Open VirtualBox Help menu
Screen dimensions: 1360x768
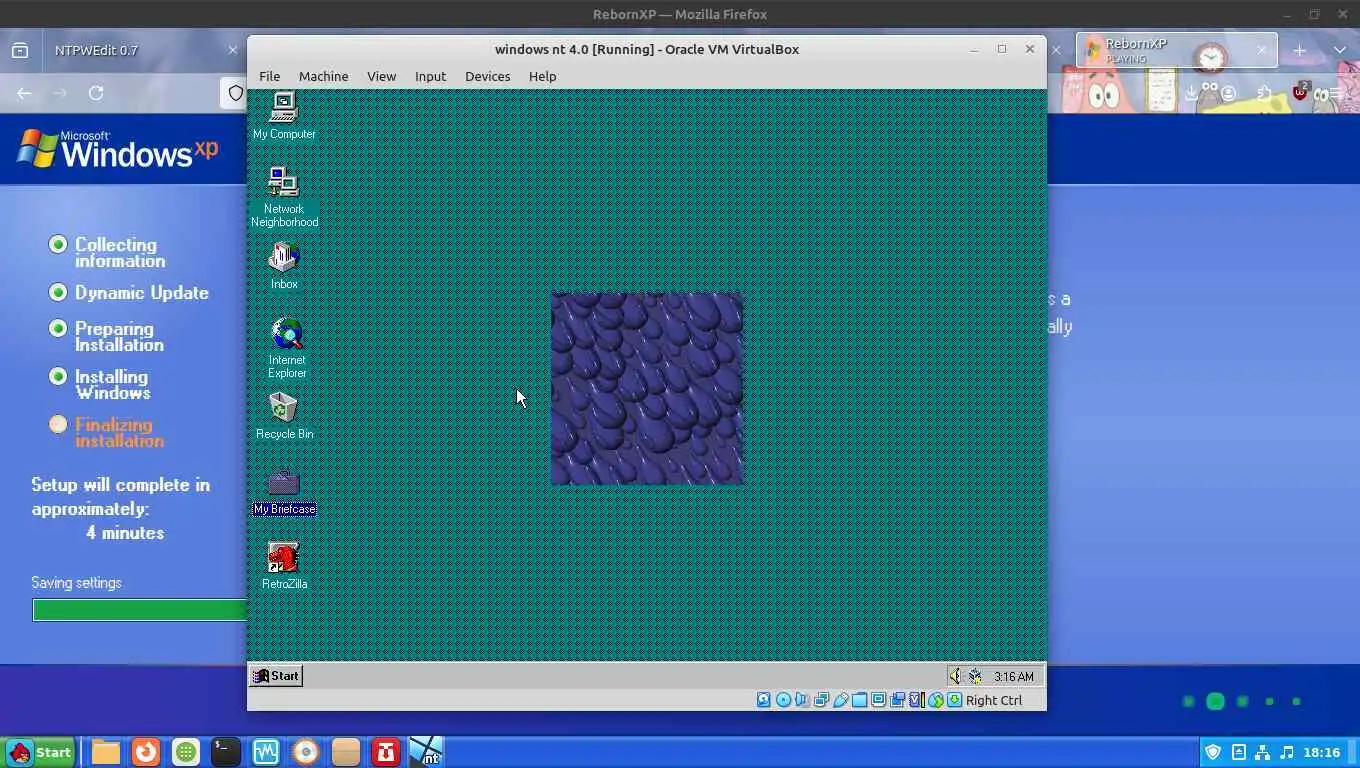(542, 76)
